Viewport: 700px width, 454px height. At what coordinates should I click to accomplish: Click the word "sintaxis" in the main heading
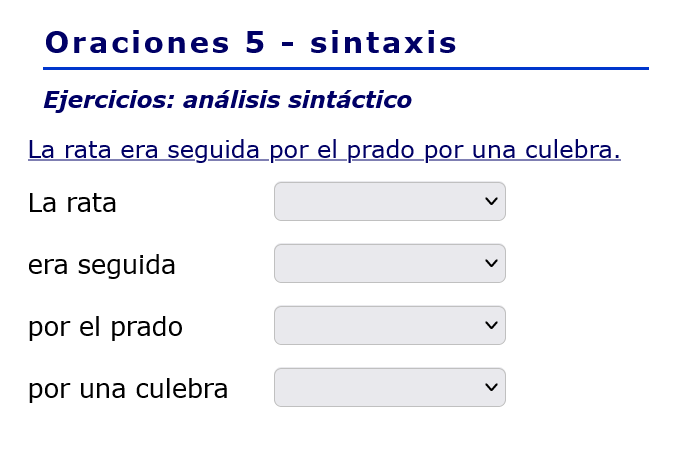pyautogui.click(x=383, y=44)
